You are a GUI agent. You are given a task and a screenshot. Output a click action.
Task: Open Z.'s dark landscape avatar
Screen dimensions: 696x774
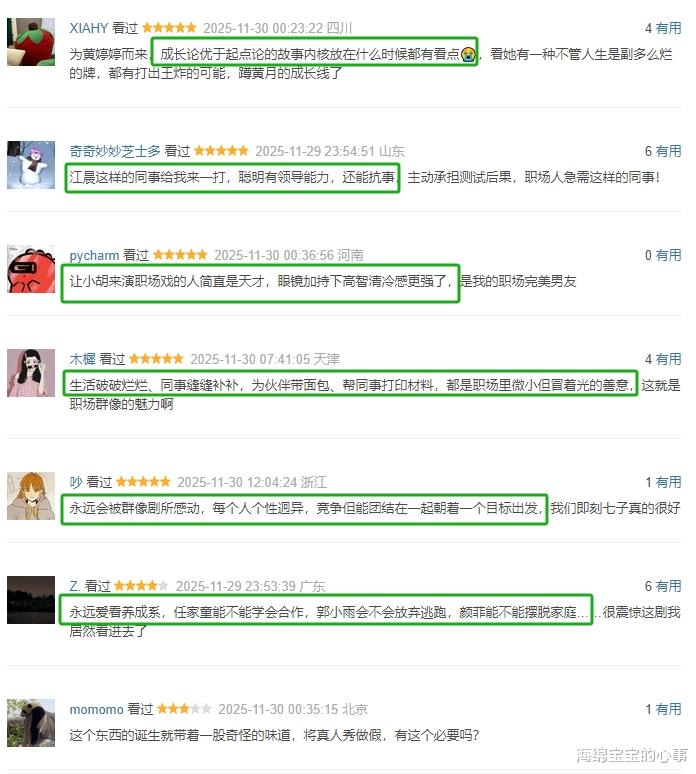[31, 600]
